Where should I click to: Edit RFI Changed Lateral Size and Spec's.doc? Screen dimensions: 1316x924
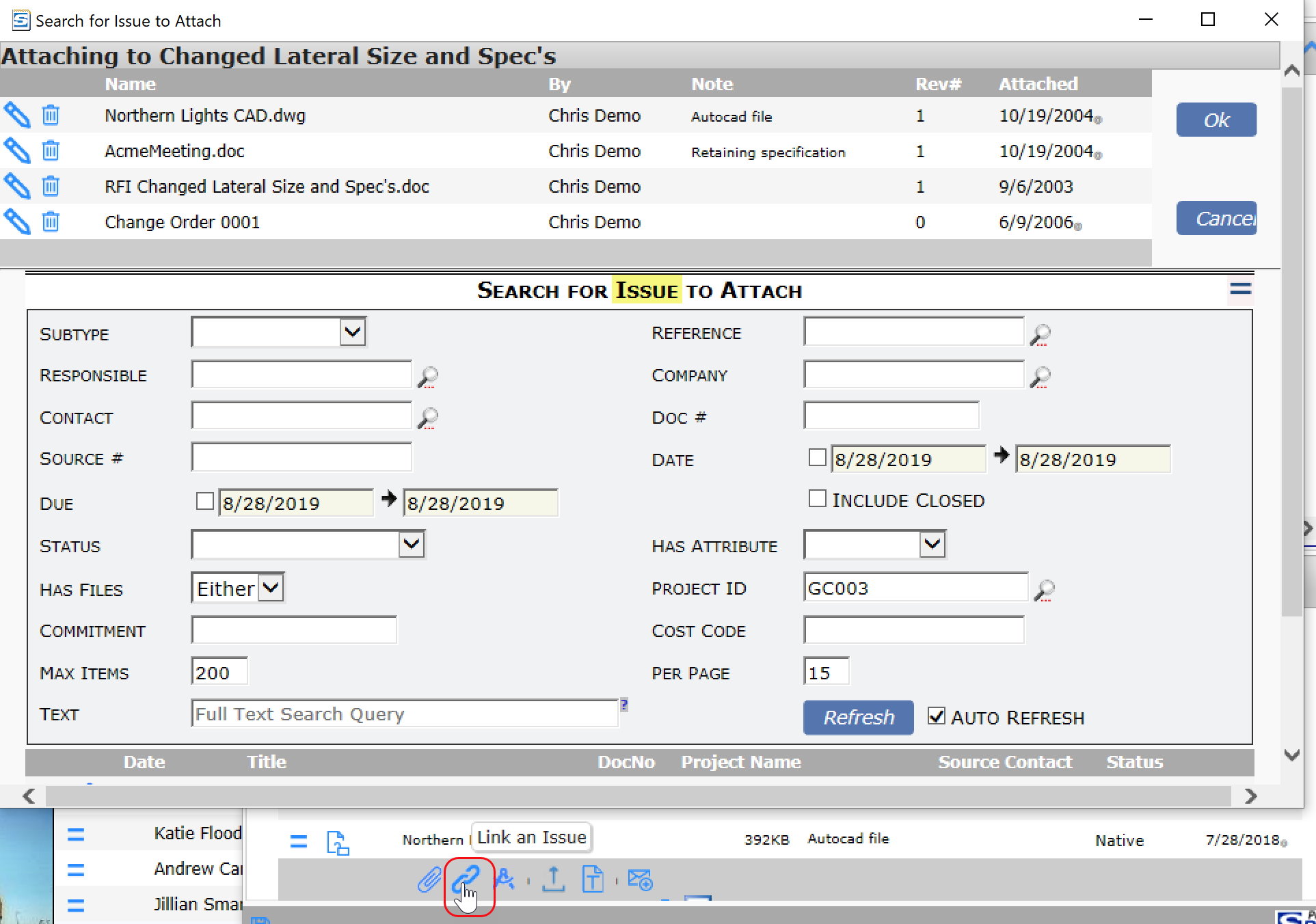17,186
